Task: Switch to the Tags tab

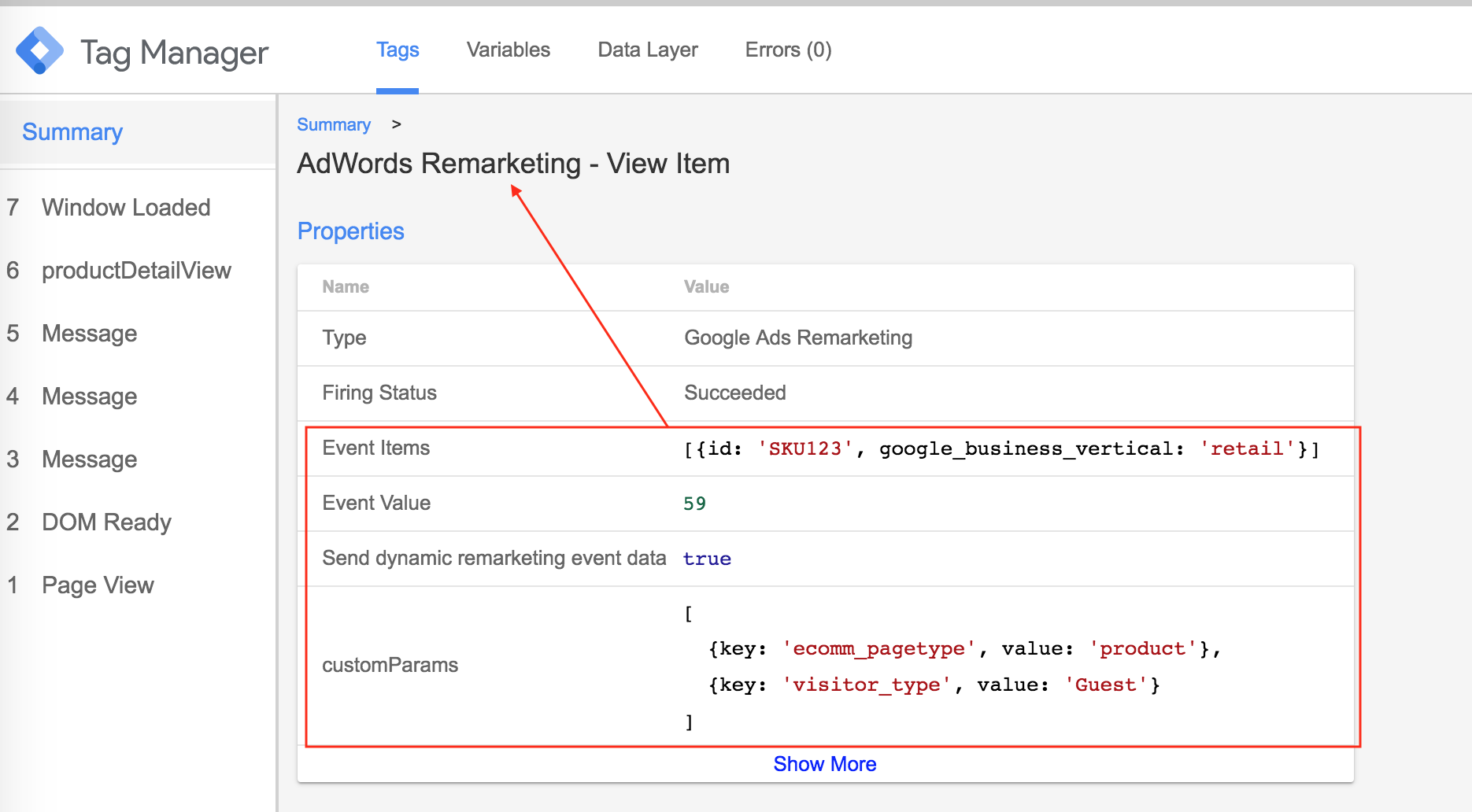Action: [398, 50]
